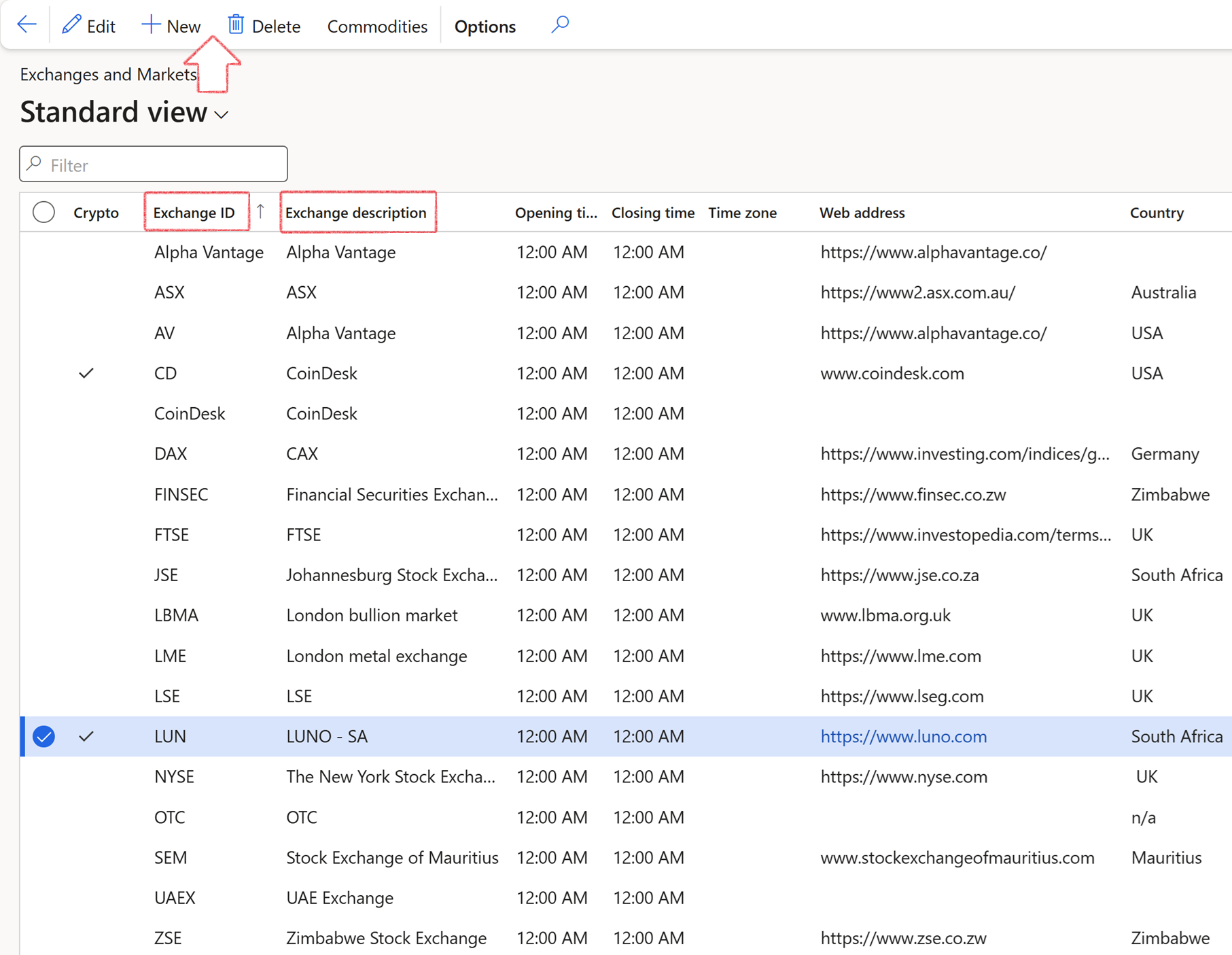Select the ZSE exchange ID cell
Viewport: 1232px width, 955px height.
click(168, 938)
